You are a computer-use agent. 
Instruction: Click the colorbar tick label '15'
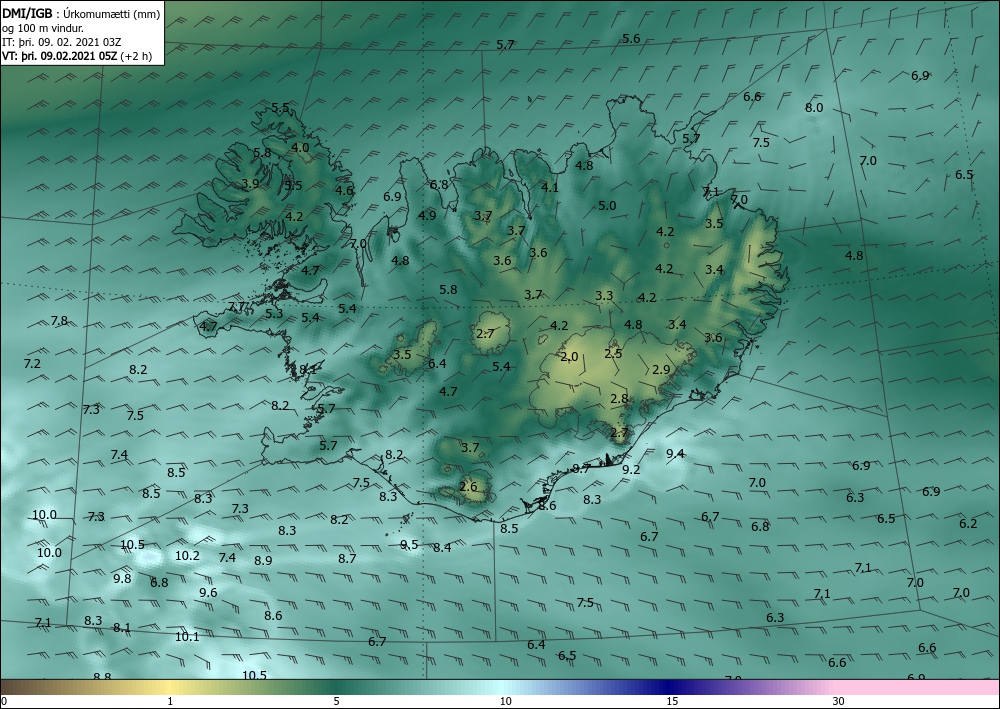(672, 701)
